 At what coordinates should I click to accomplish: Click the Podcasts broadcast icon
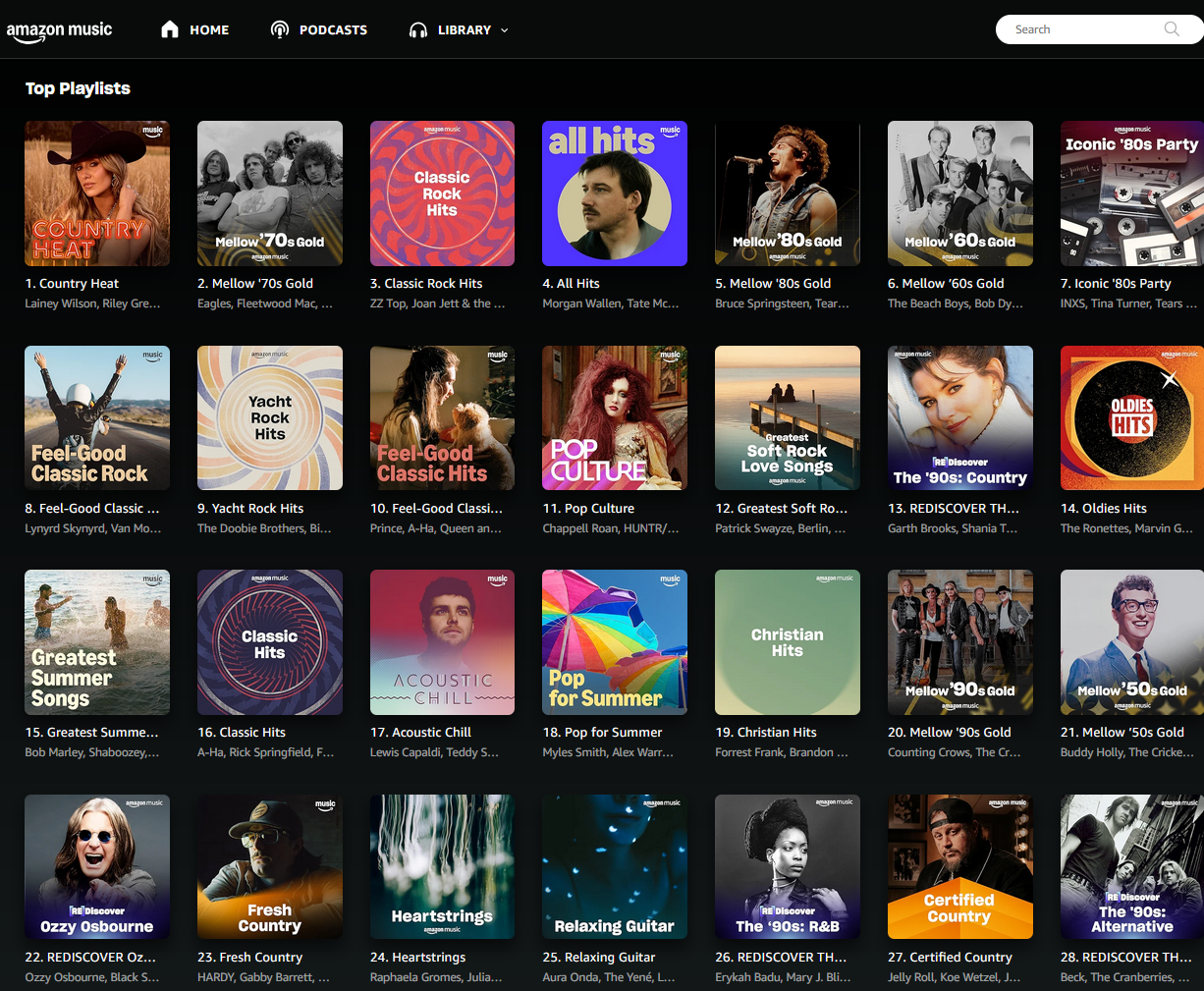280,29
